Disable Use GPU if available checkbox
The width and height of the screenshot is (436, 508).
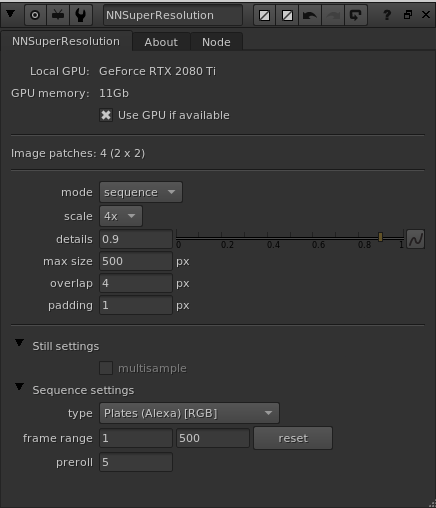tap(106, 115)
